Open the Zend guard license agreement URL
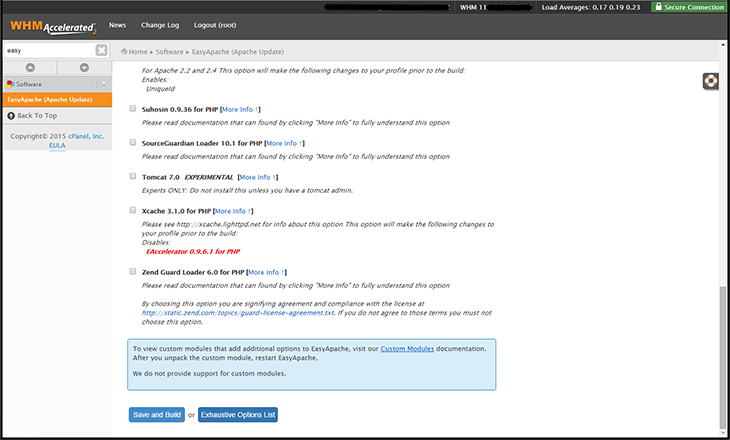The width and height of the screenshot is (730, 440). click(x=238, y=313)
